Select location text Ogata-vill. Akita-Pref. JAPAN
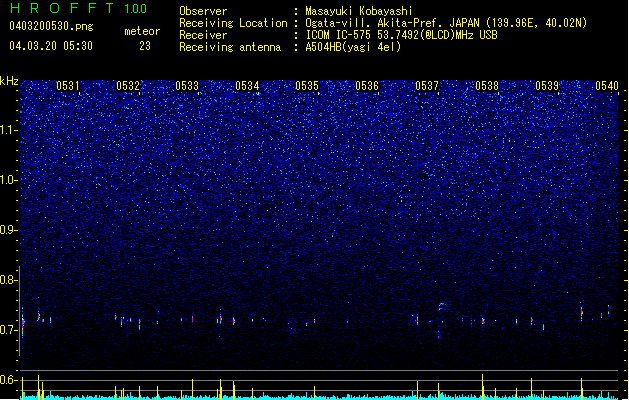This screenshot has height=400, width=629. (392, 23)
